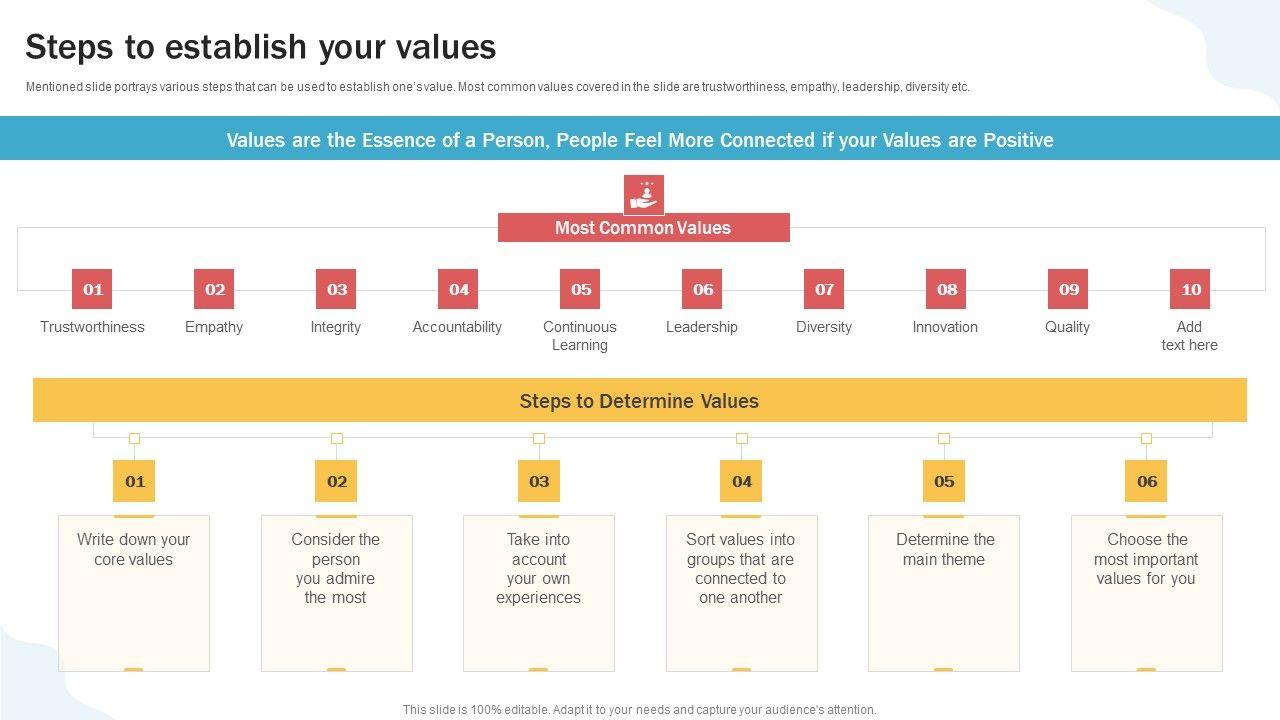Select red number box 02 above Empathy
The width and height of the screenshot is (1280, 720).
click(214, 289)
